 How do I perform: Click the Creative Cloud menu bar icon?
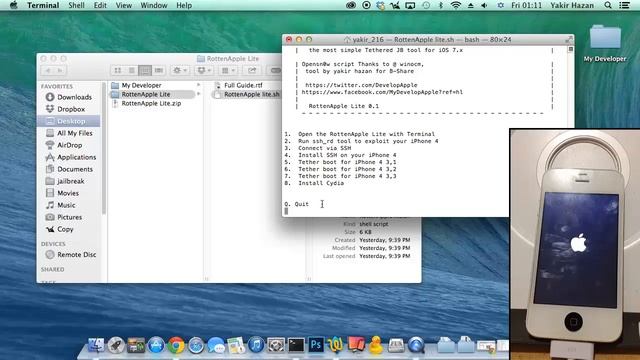point(351,5)
